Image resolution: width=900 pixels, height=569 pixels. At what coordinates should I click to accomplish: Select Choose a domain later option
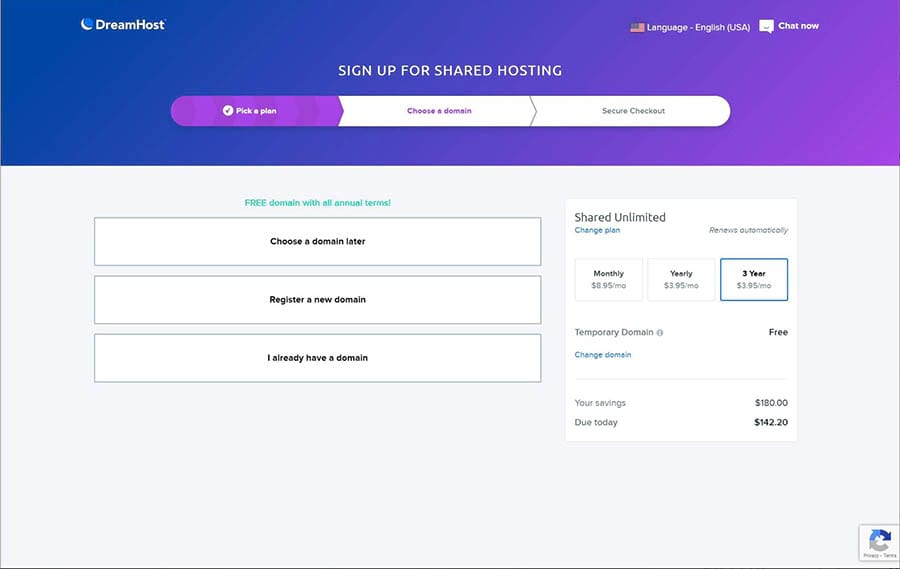317,241
